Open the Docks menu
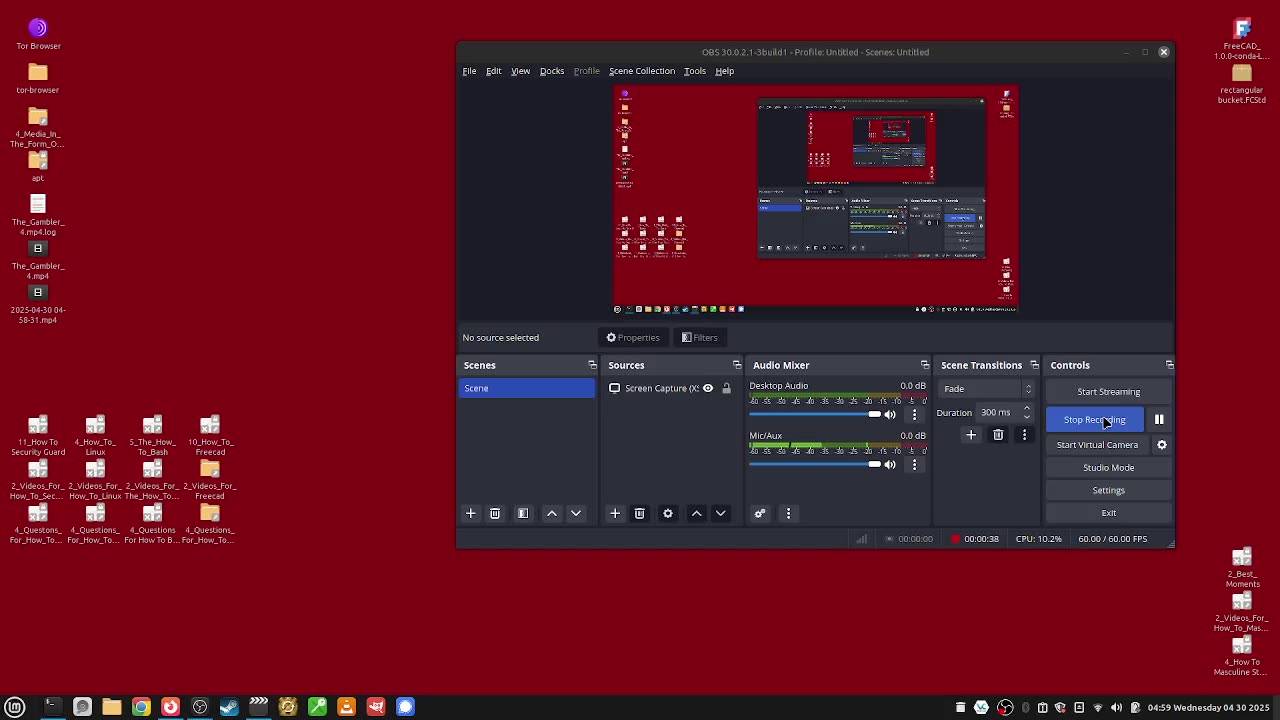Screen dimensions: 1280x720 [552, 71]
